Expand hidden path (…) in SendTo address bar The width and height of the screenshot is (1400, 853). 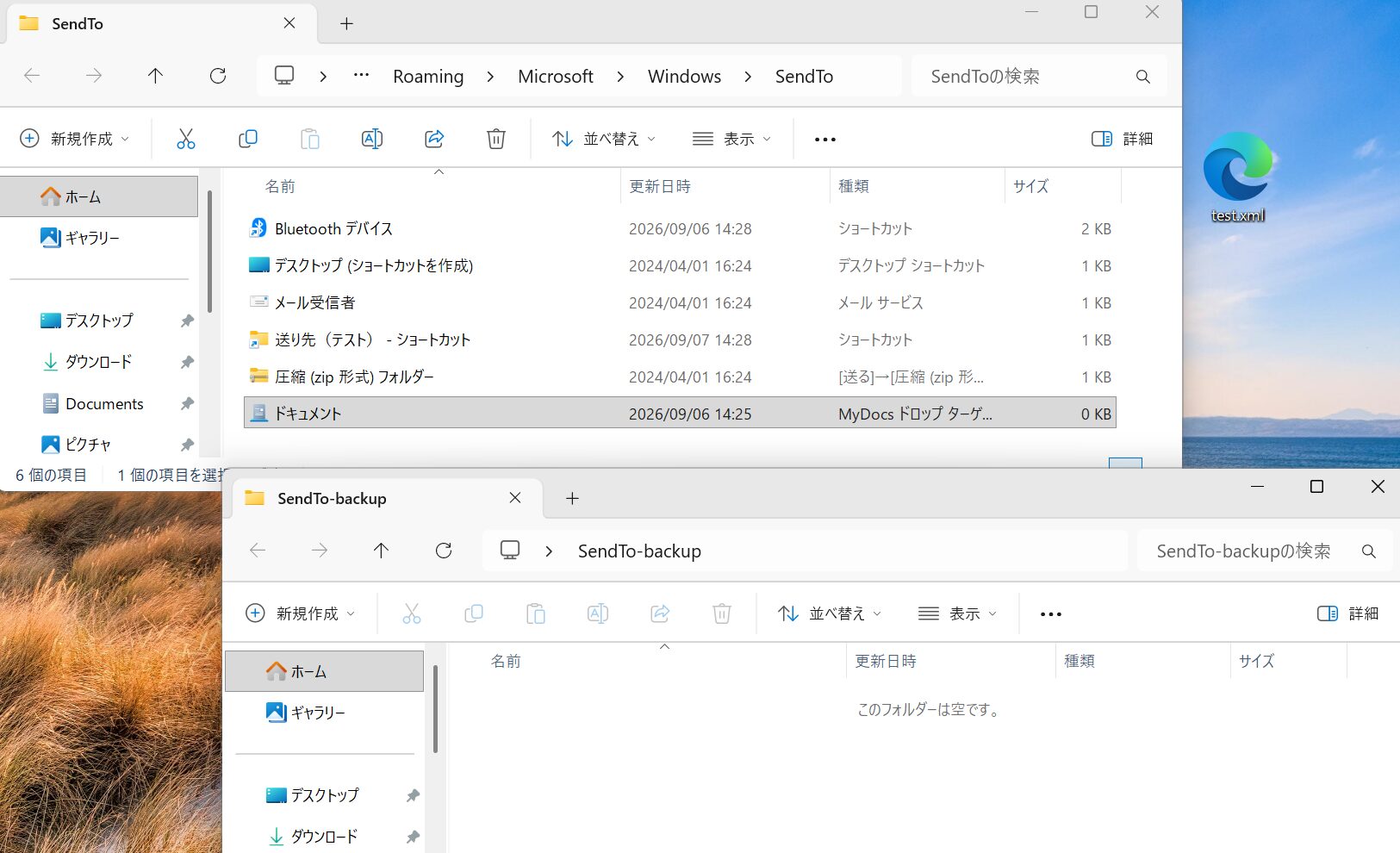coord(362,76)
